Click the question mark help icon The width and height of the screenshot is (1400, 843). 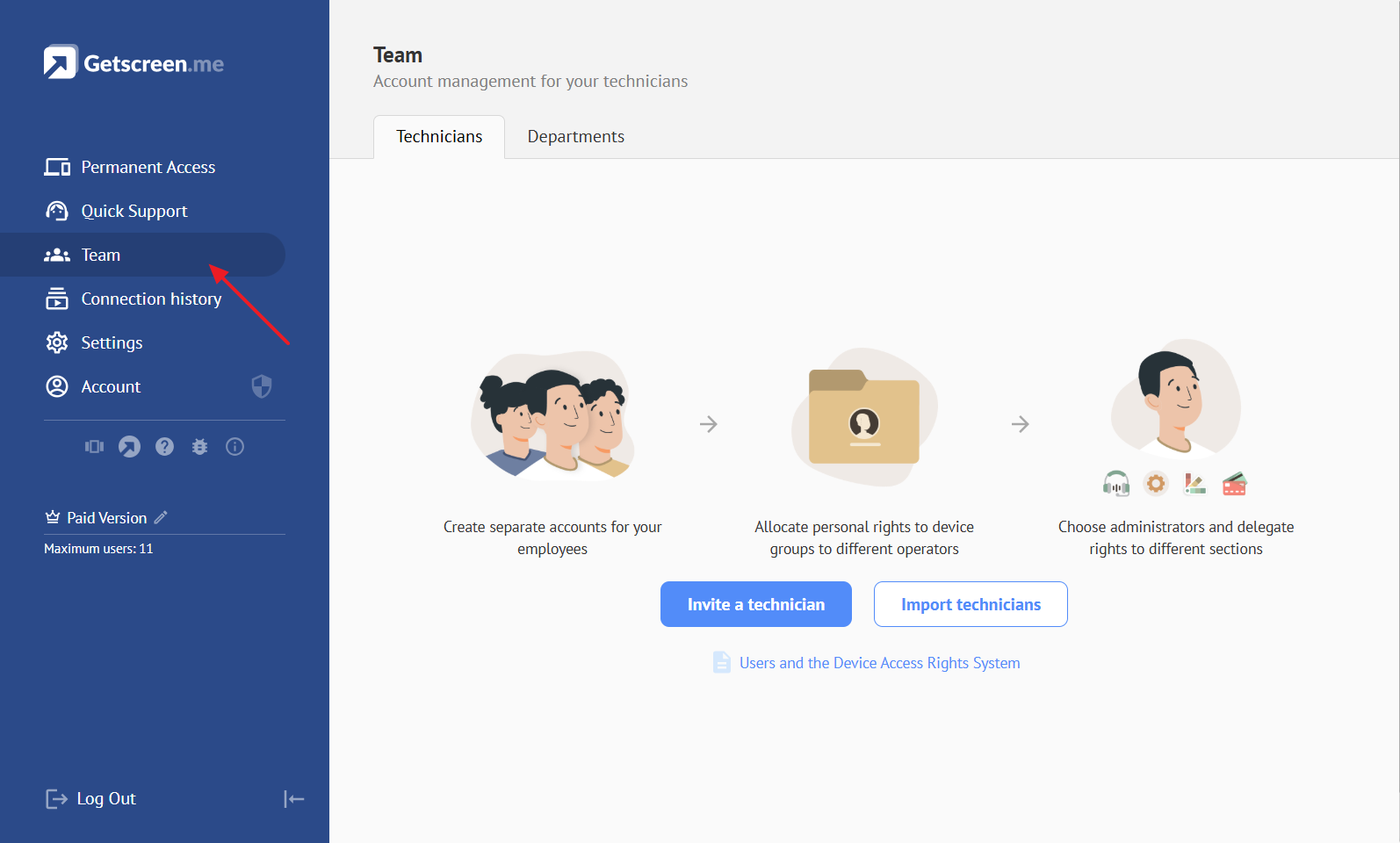point(164,447)
